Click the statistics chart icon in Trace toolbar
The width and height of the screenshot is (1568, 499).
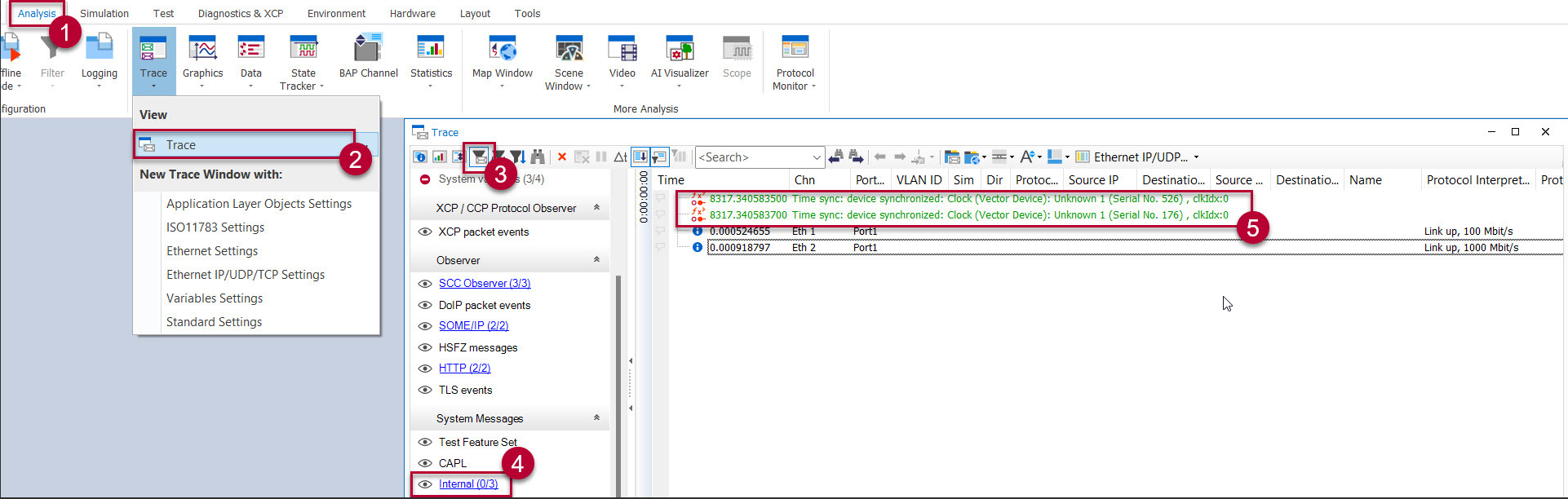click(439, 157)
